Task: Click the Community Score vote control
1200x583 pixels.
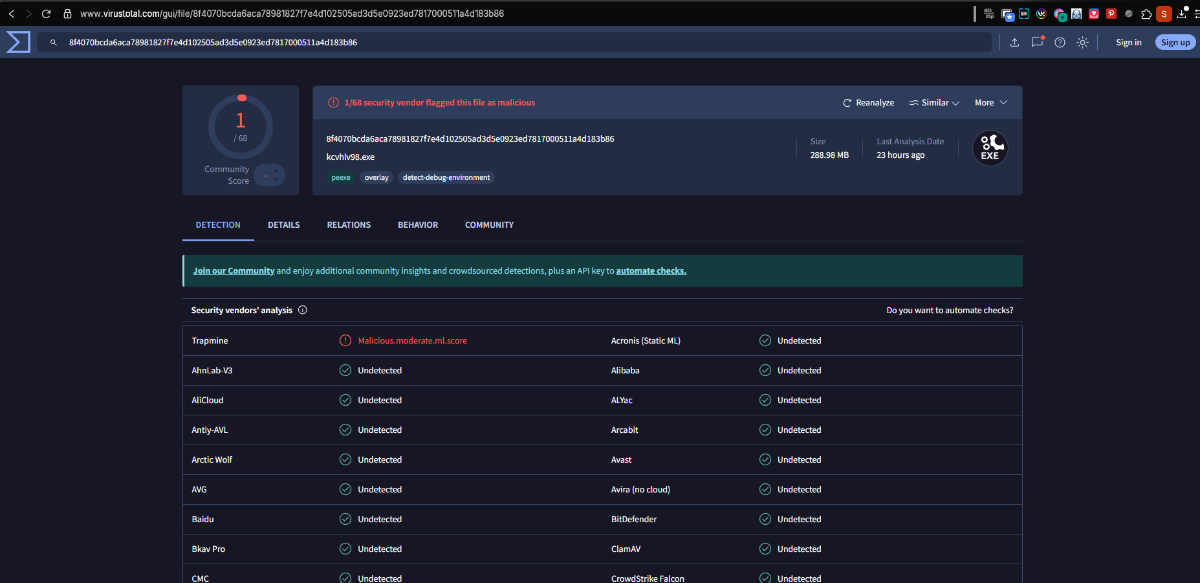Action: (x=269, y=174)
